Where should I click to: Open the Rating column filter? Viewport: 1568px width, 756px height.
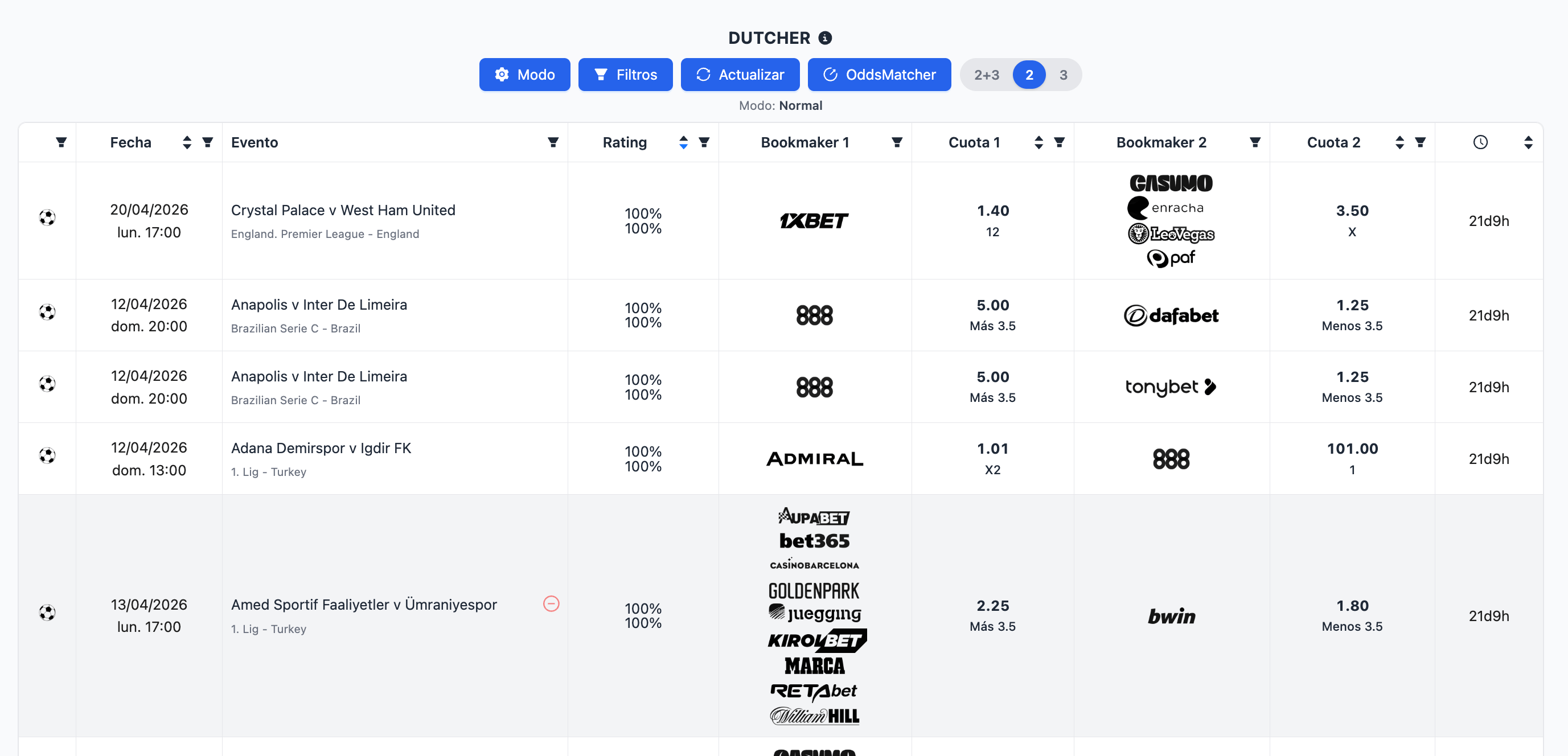click(704, 142)
